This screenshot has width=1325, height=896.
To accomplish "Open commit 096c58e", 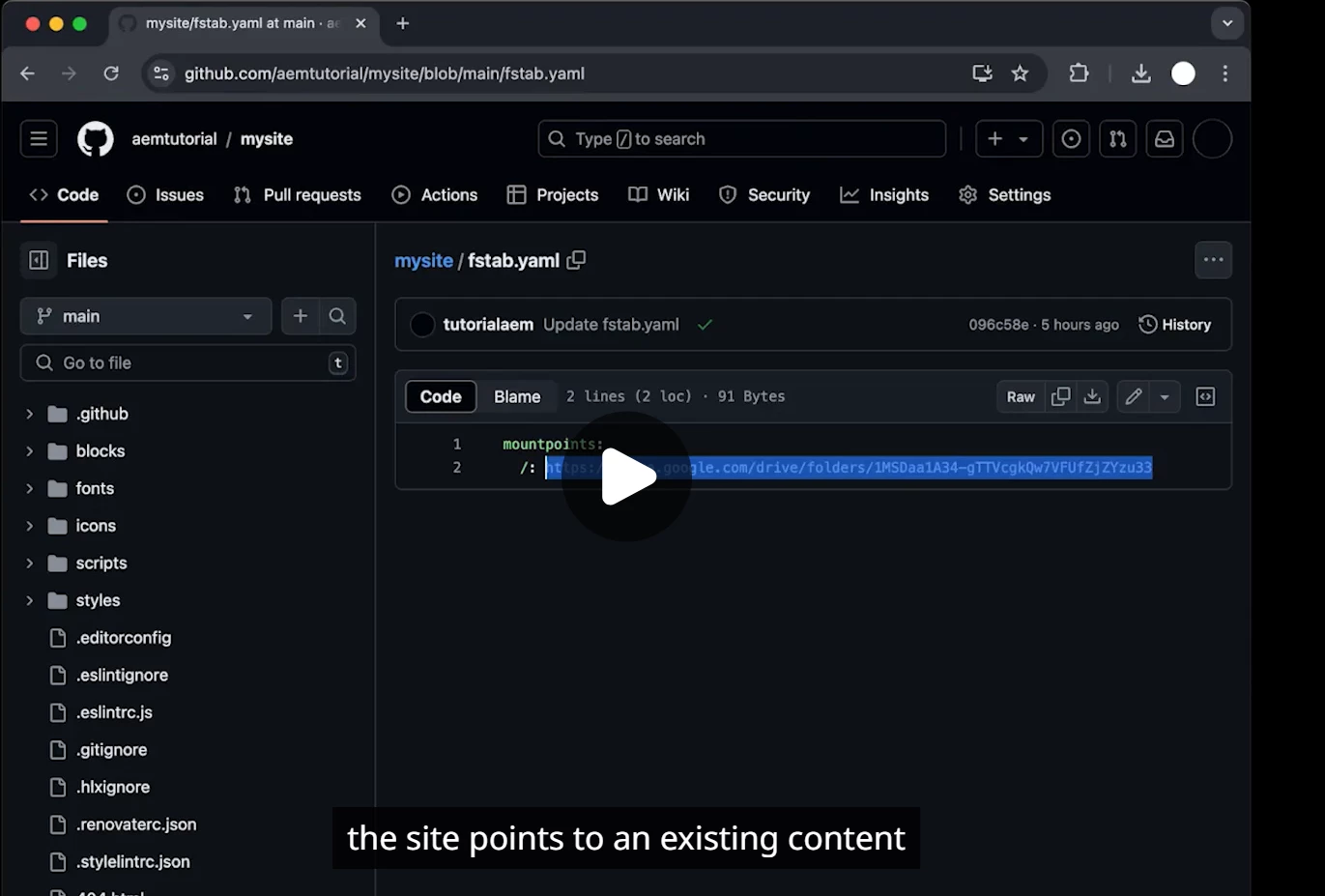I will point(998,325).
